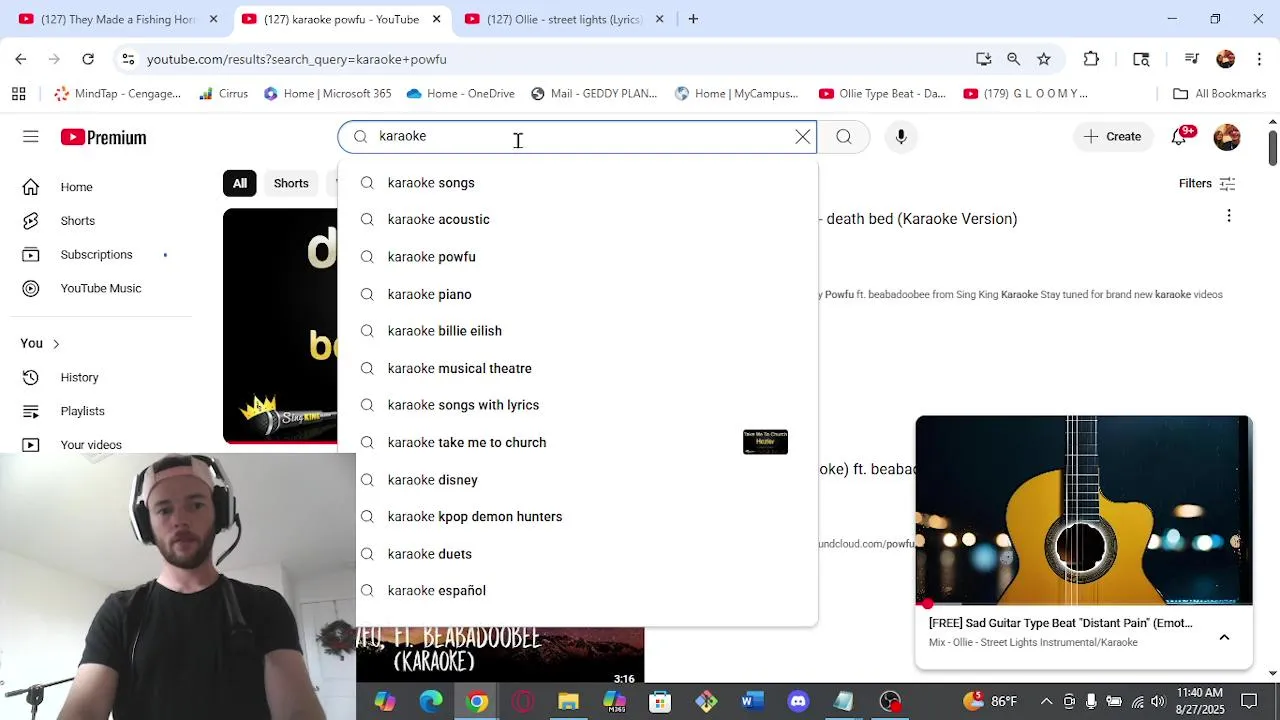1280x720 pixels.
Task: Choose suggestion karaoke songs with lyrics
Action: [577, 405]
